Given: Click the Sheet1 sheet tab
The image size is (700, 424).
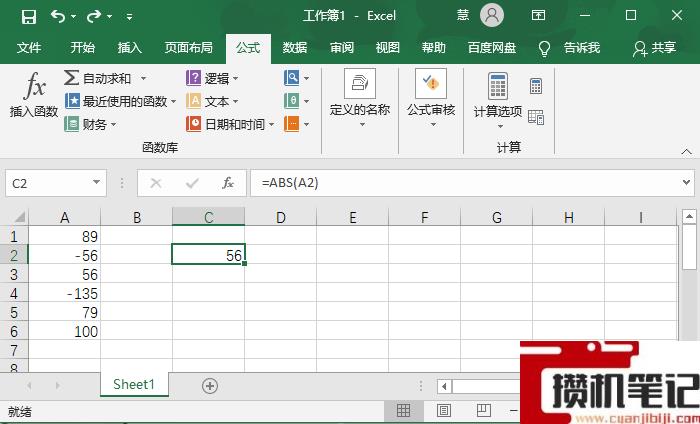Looking at the screenshot, I should coord(134,384).
